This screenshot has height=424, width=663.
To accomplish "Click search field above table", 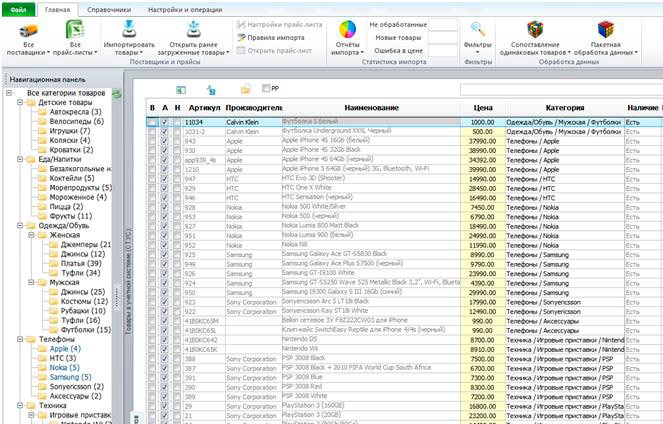I will (561, 90).
